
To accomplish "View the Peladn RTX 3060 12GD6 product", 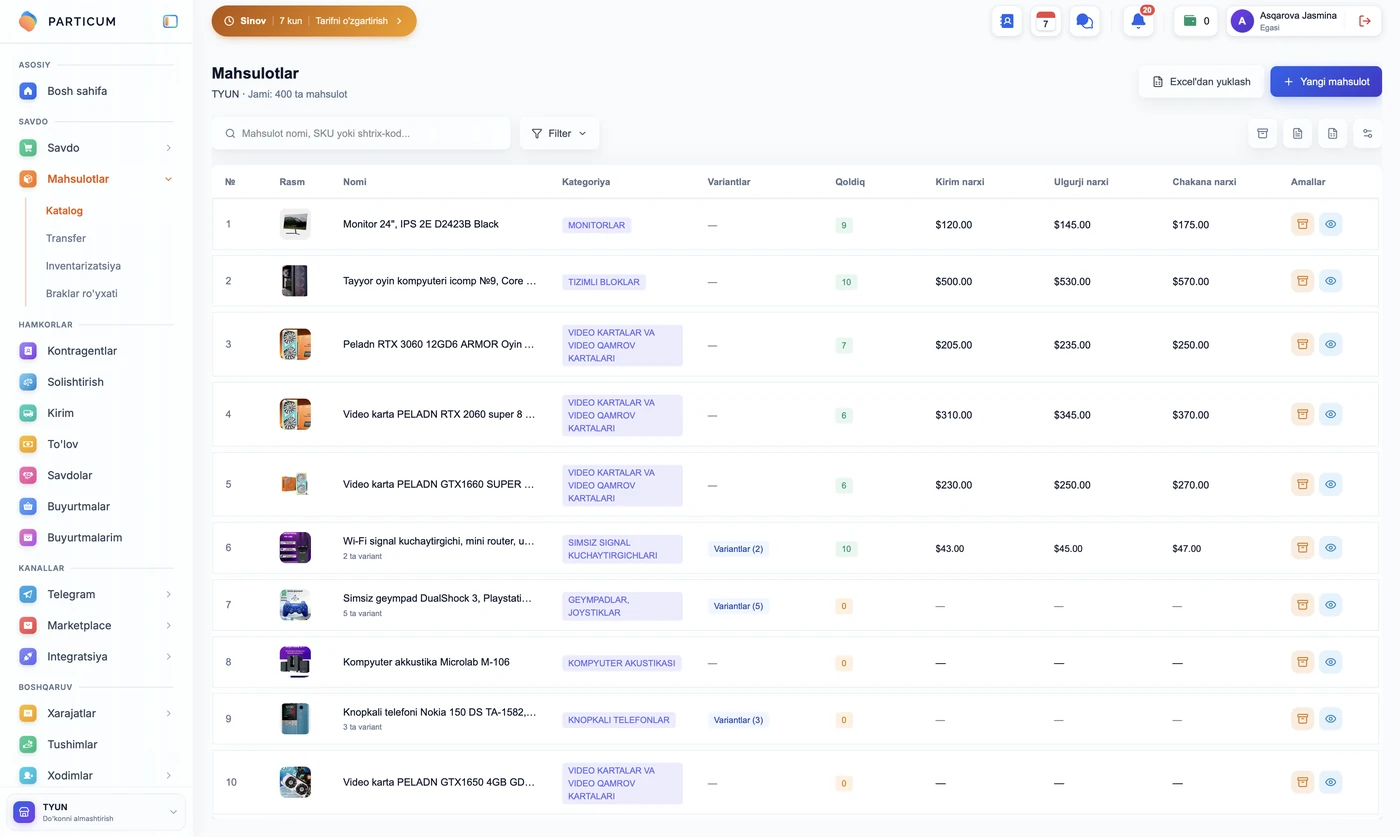I will point(1330,344).
